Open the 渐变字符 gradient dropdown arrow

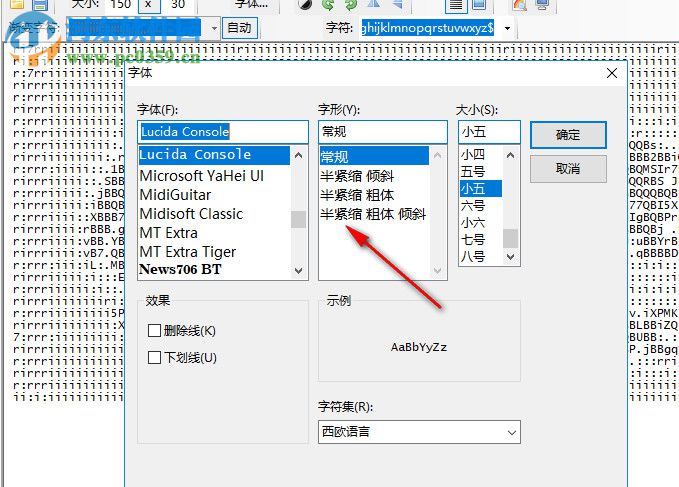coord(214,29)
